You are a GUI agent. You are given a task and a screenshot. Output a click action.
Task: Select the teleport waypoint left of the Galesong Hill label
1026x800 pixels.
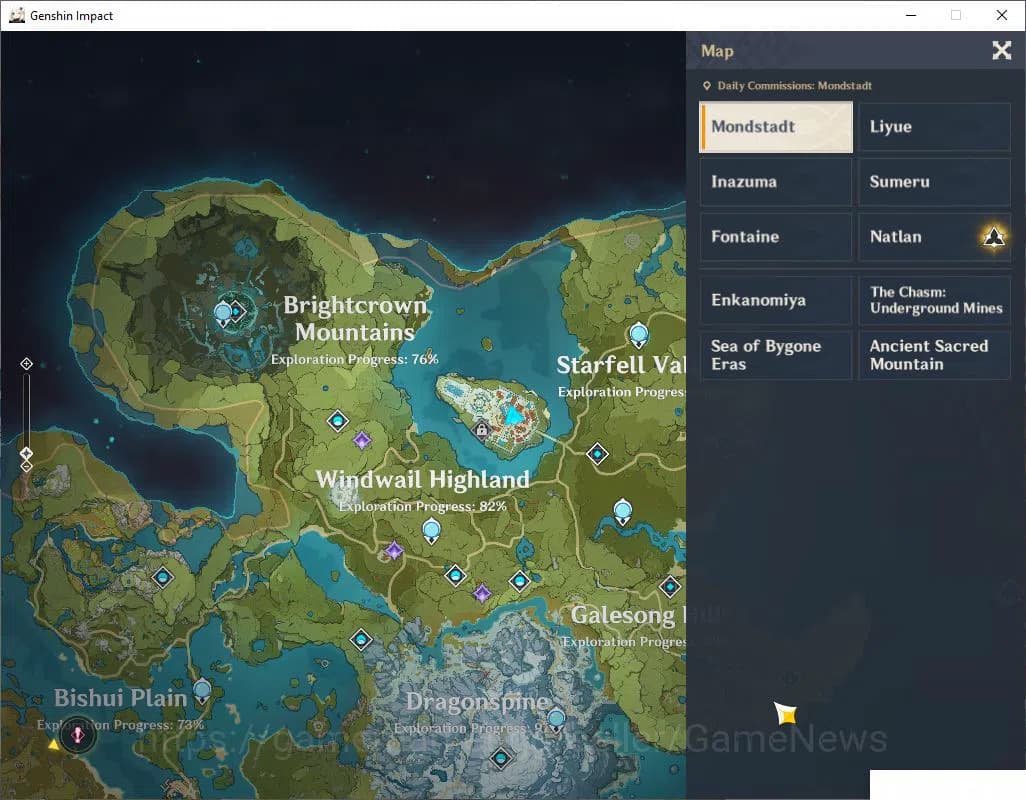[x=520, y=580]
